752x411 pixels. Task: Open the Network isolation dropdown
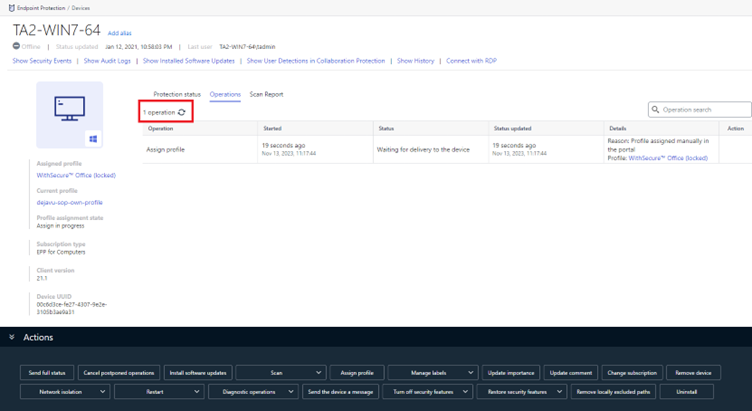coord(65,392)
